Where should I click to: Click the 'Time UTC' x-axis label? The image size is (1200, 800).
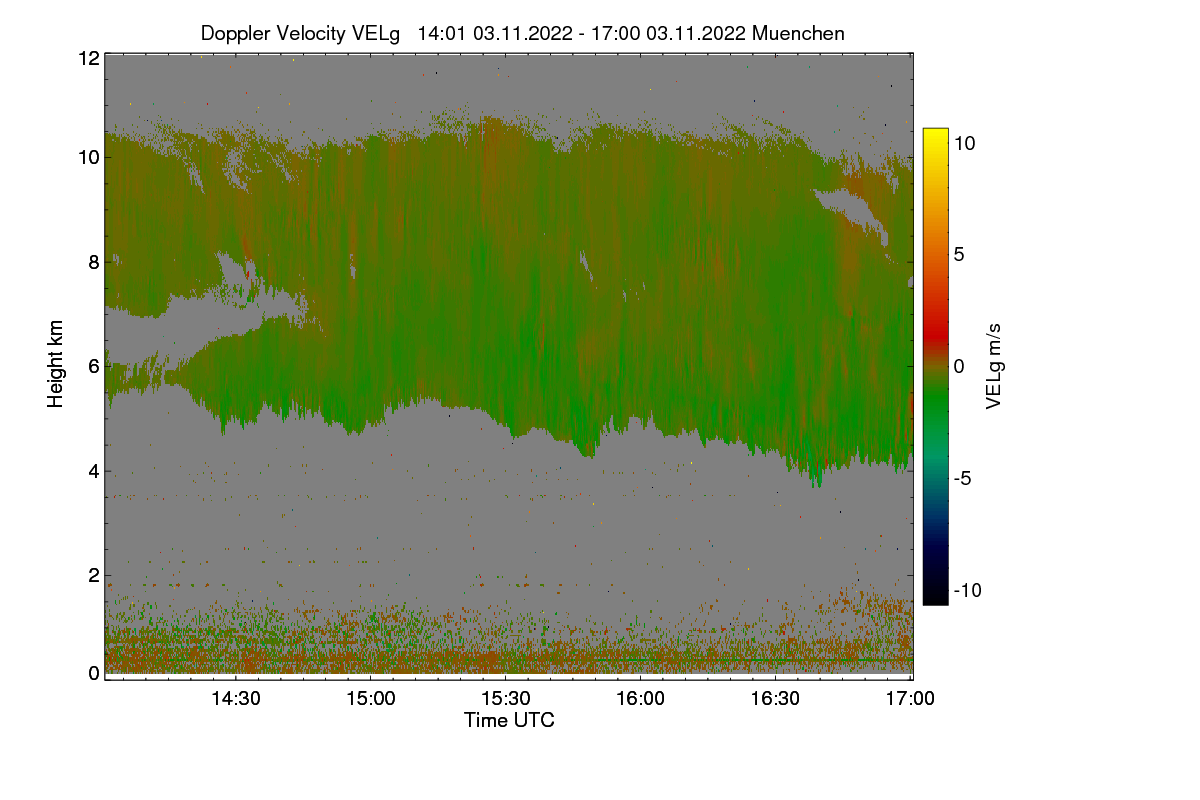point(509,720)
